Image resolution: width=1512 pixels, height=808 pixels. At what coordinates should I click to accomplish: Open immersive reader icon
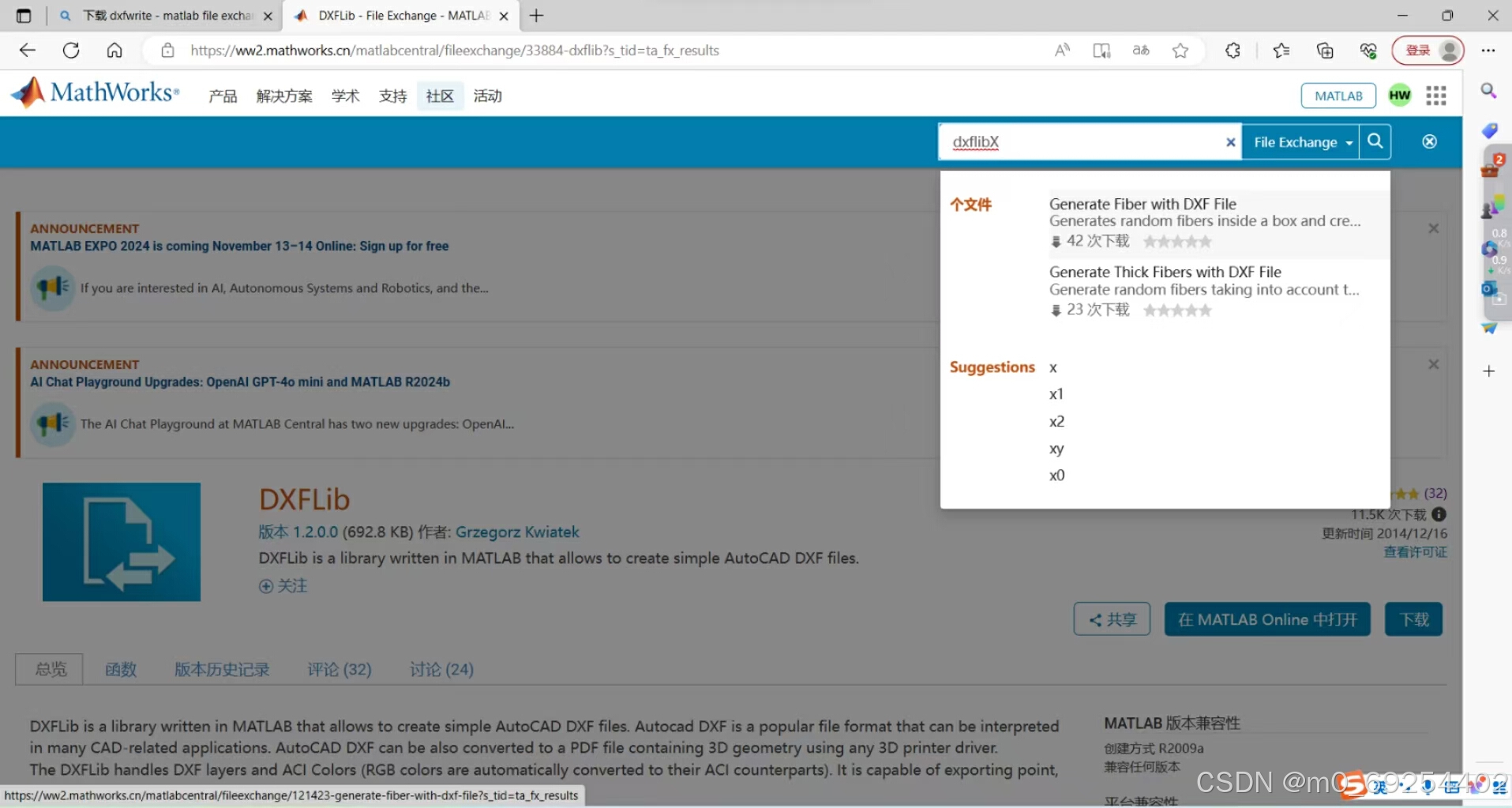1101,51
